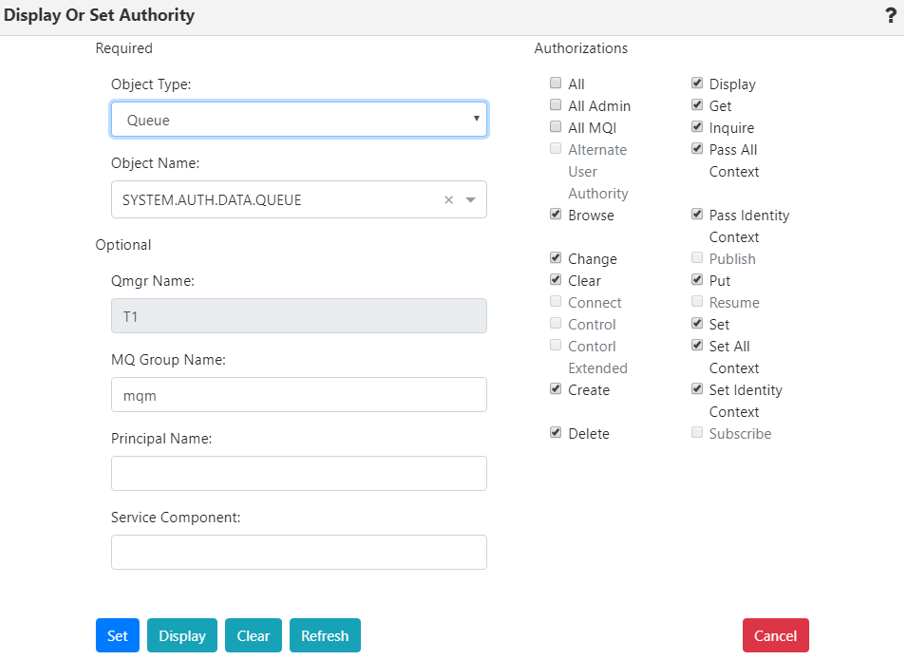Open the Object Type Queue dropdown

point(299,119)
